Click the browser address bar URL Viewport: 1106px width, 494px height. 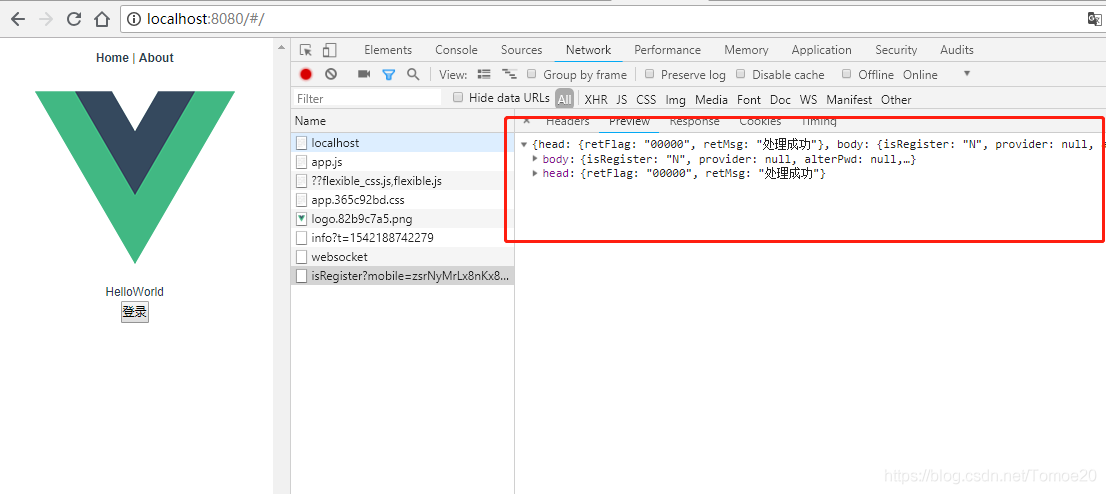click(205, 19)
